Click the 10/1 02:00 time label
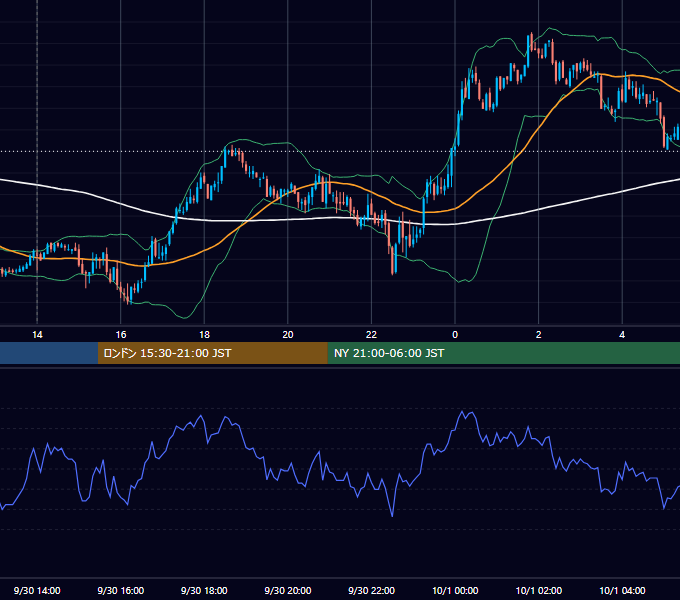Screen dimensions: 680x600 [539, 590]
